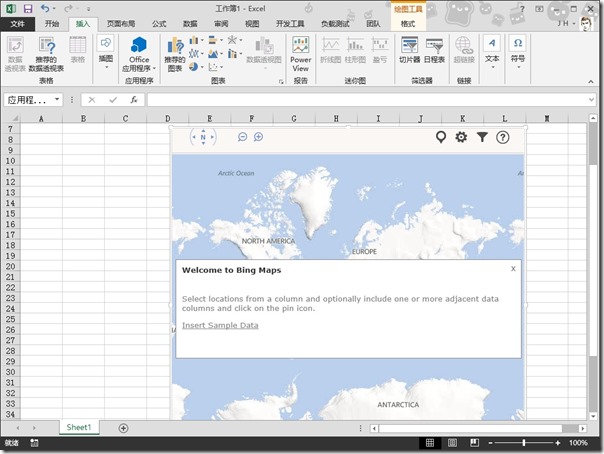Open the 插图 illustrations menu
The height and width of the screenshot is (454, 604).
tap(106, 52)
